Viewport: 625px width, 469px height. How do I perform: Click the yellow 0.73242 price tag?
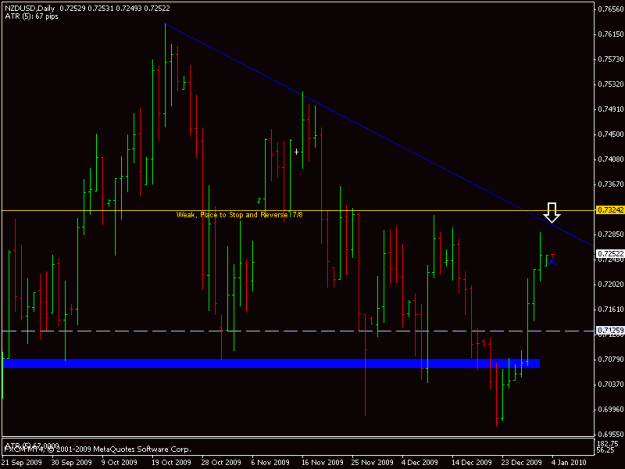(610, 210)
